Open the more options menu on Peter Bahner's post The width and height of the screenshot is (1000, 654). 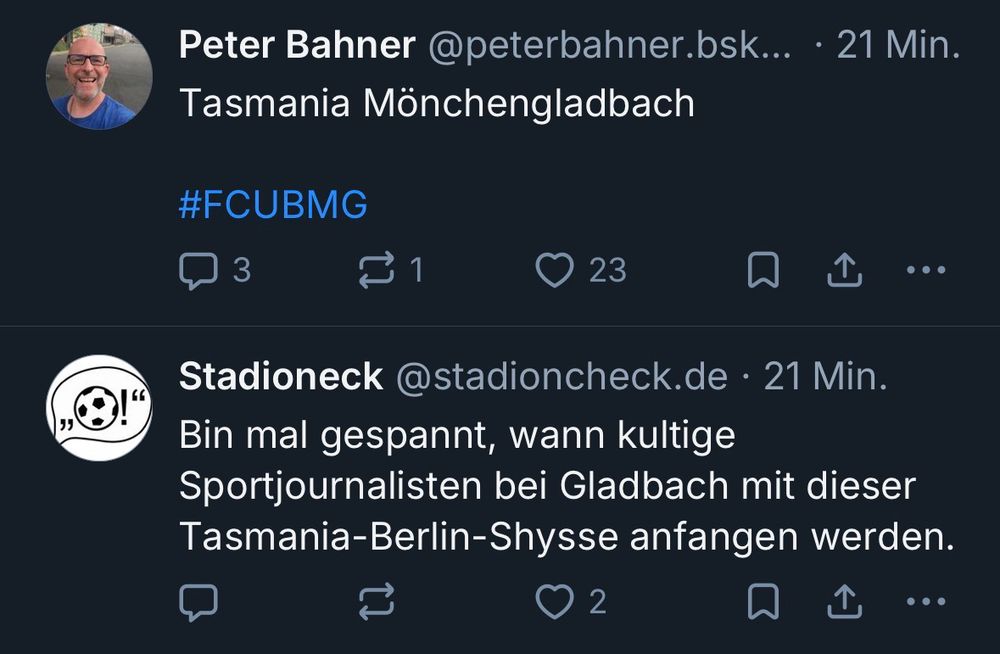[x=930, y=268]
